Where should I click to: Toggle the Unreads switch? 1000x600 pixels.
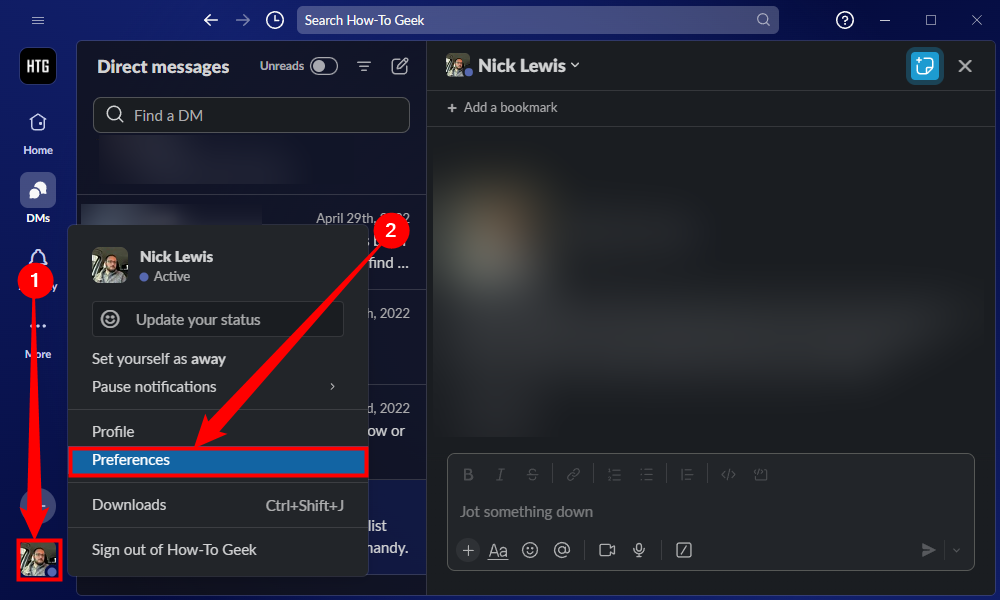323,66
